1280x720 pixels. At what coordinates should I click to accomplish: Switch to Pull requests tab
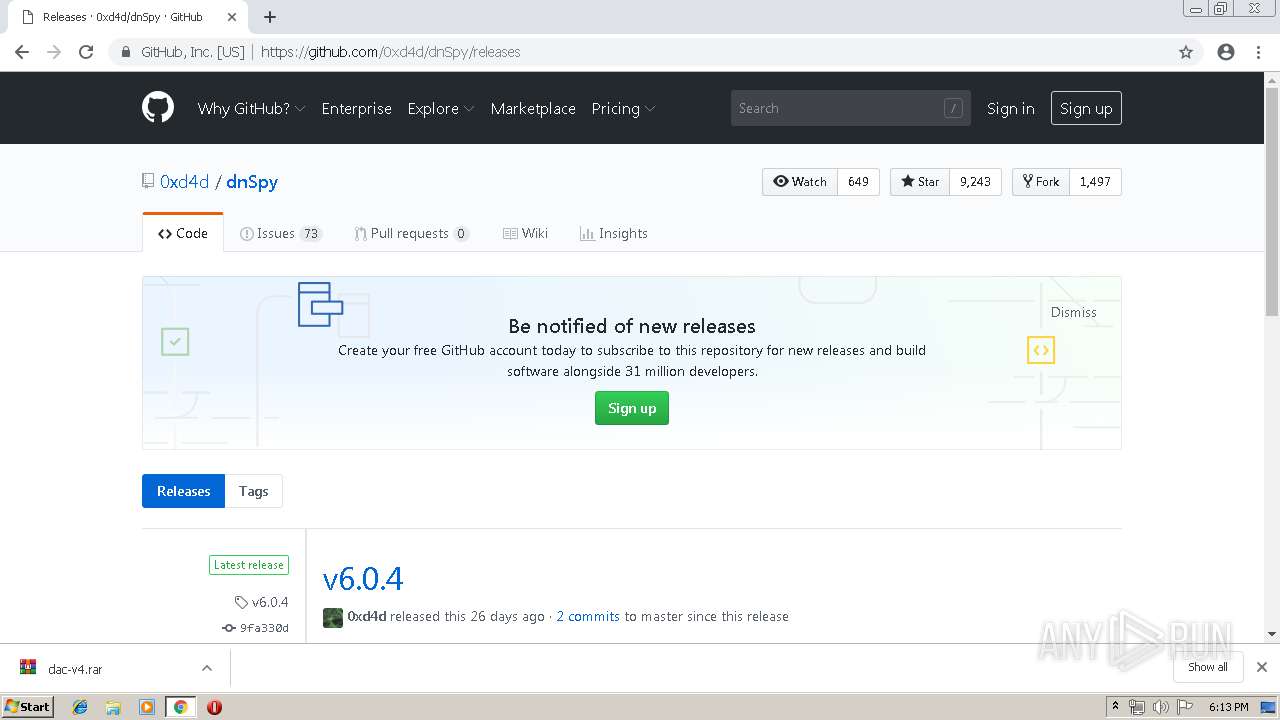point(411,233)
